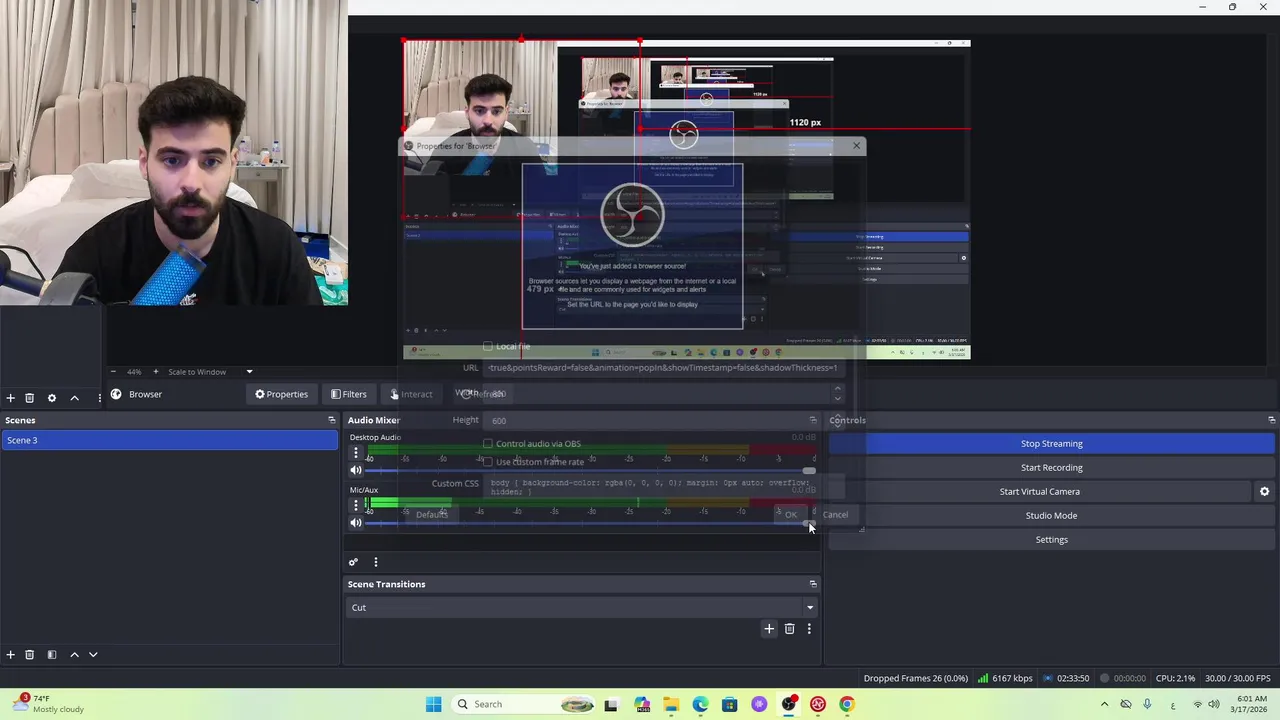The height and width of the screenshot is (720, 1280).
Task: Remove the selected source using the upper trash icon
Action: click(29, 398)
